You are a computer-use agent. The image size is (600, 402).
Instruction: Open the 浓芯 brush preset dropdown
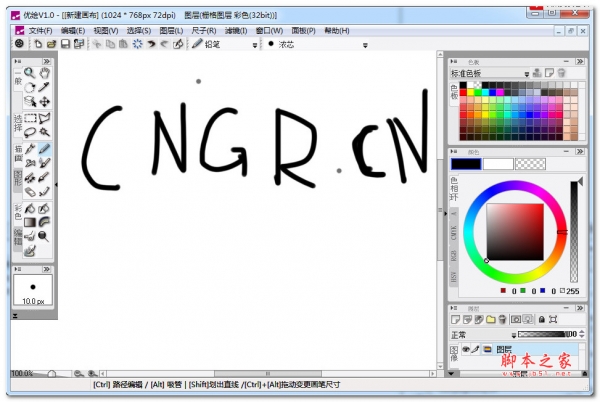365,45
